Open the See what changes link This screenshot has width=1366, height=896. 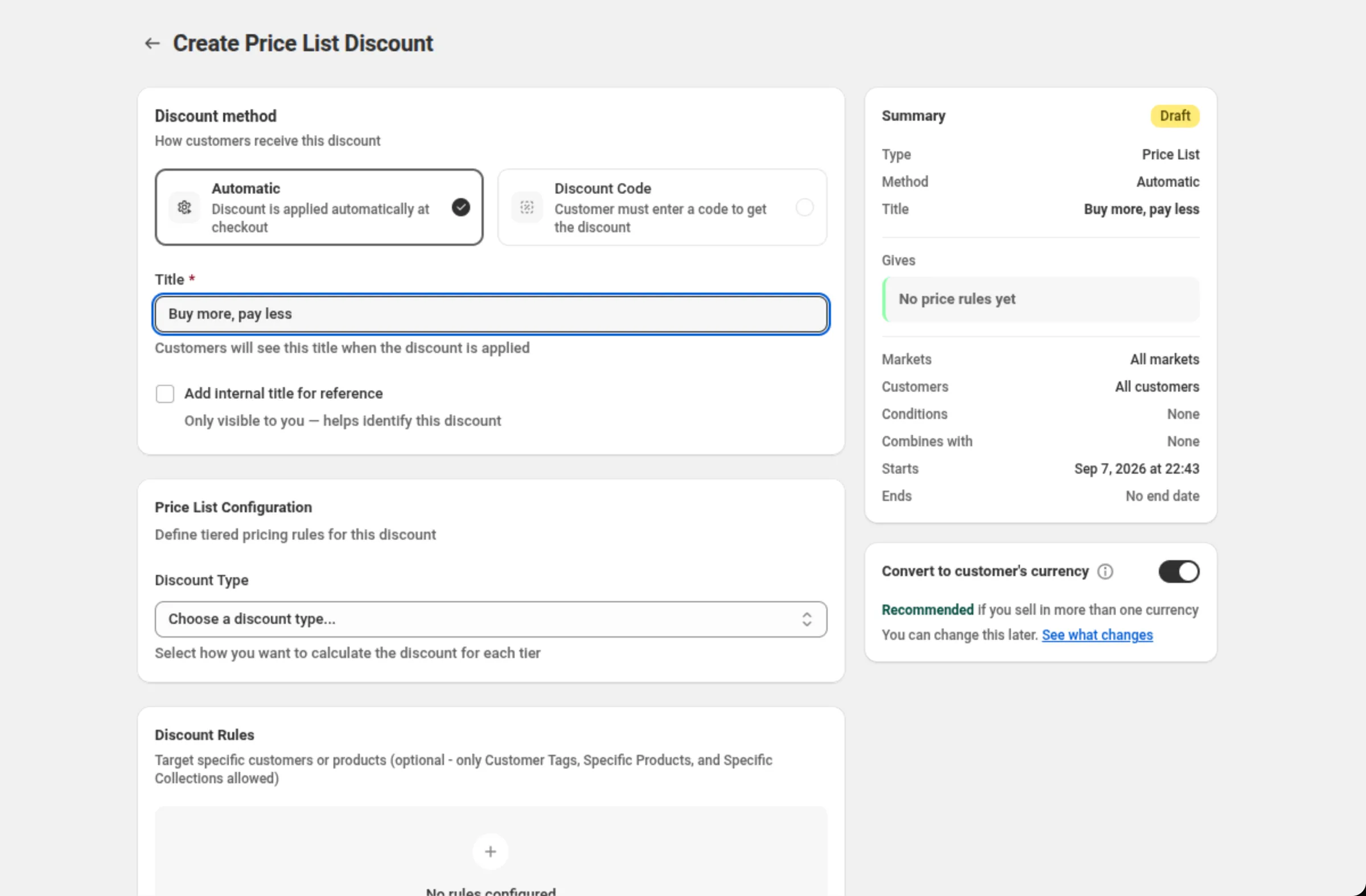pyautogui.click(x=1097, y=635)
